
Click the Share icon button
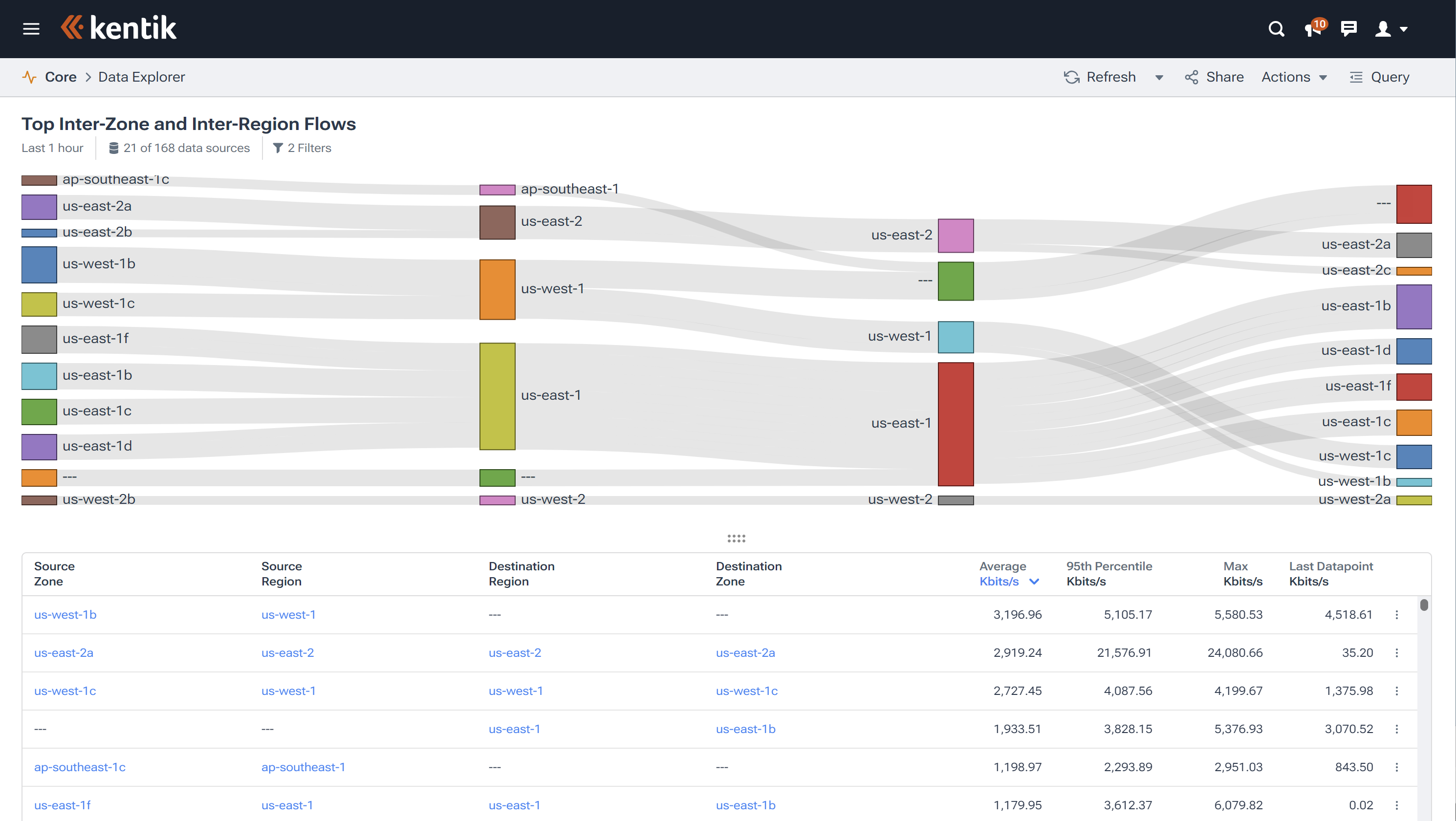[1192, 77]
